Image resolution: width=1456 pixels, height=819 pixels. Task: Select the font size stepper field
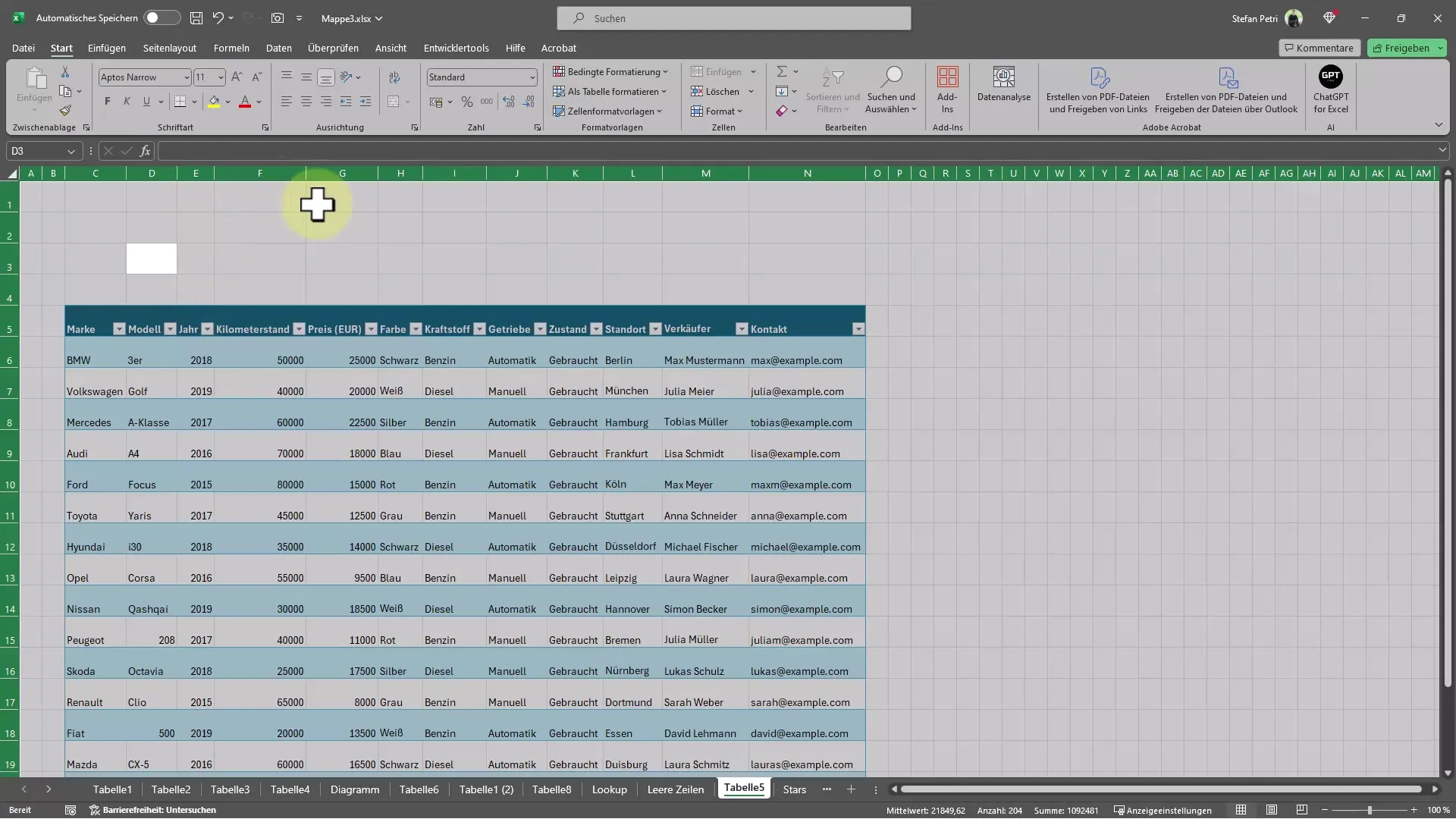tap(203, 77)
